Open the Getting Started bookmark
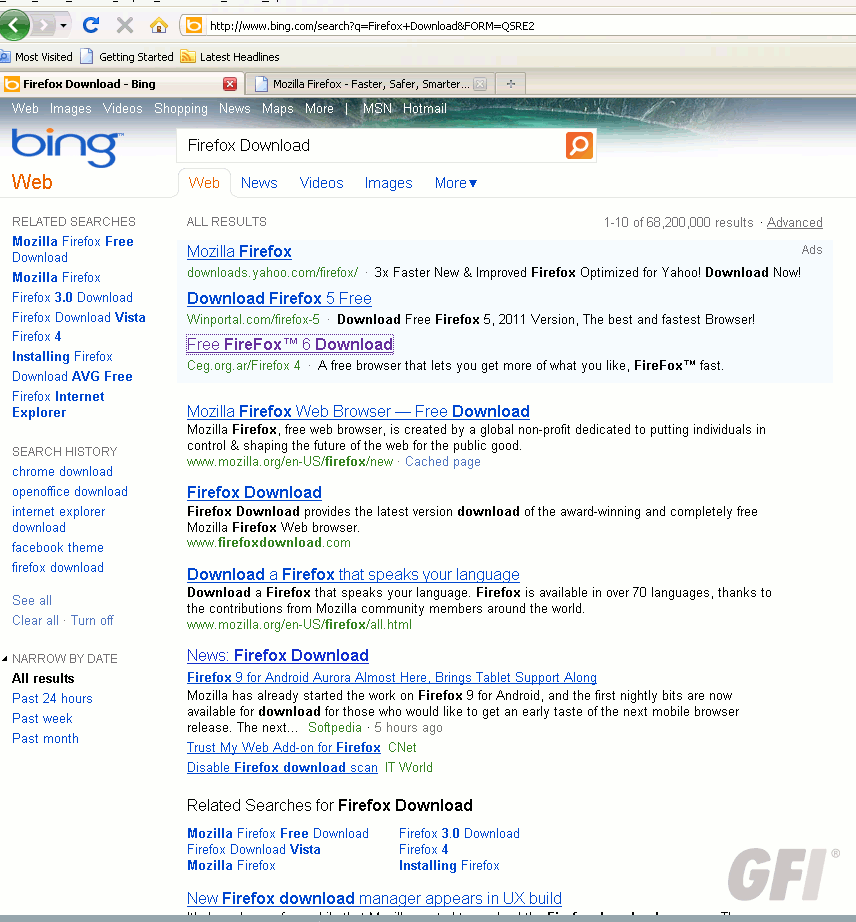 [127, 57]
